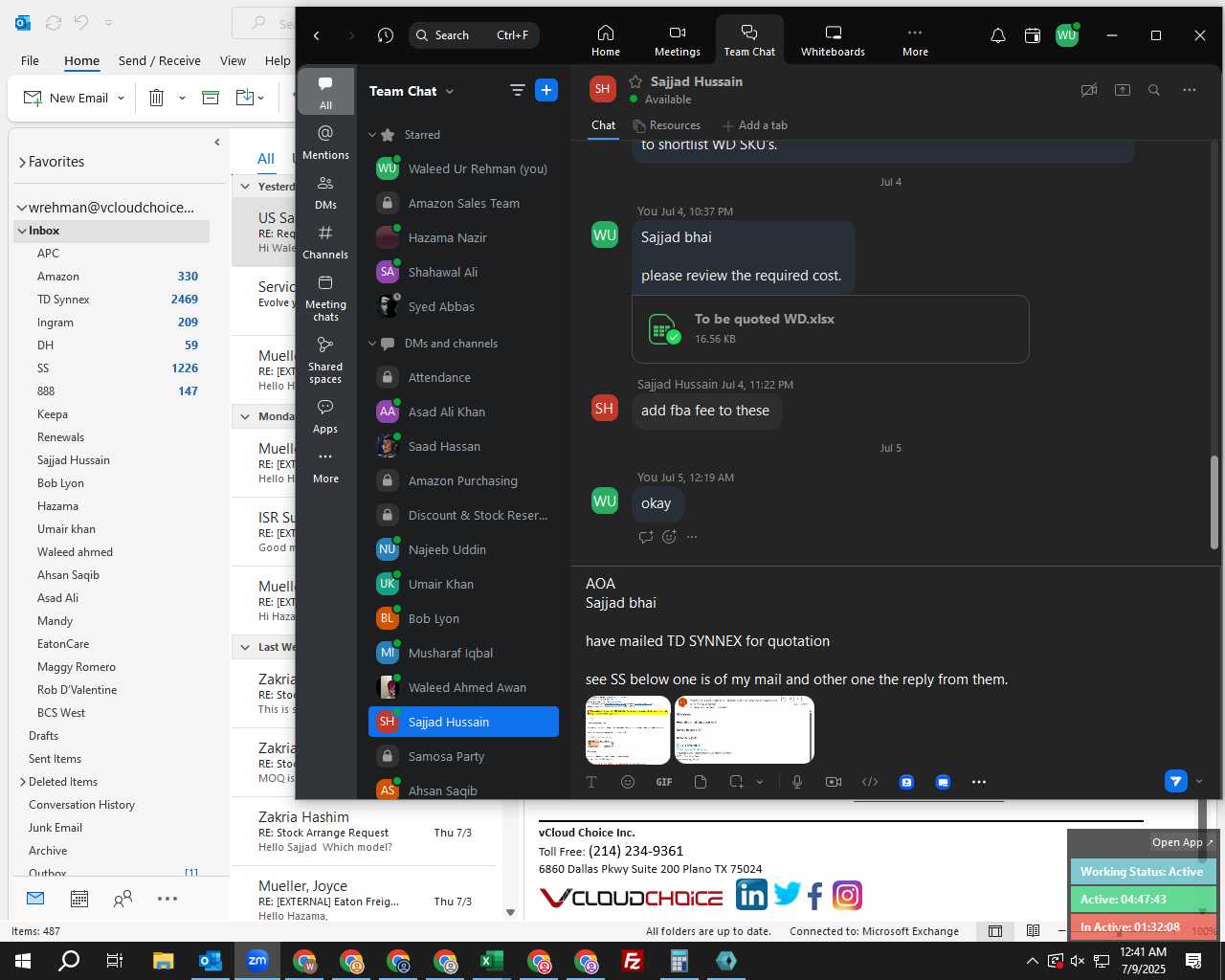Open Channels in Zoom sidebar
Viewport: 1225px width, 980px height.
pos(325,241)
